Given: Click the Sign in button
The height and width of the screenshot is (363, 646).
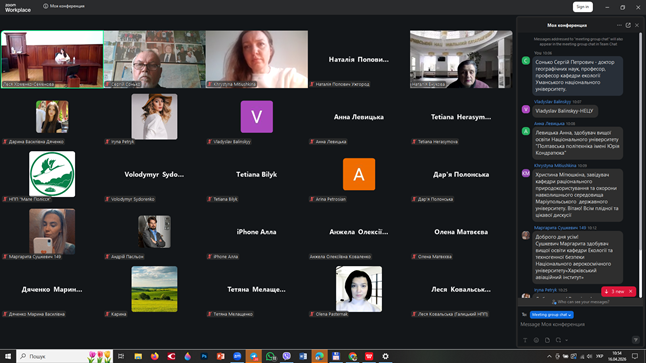Looking at the screenshot, I should tap(583, 7).
